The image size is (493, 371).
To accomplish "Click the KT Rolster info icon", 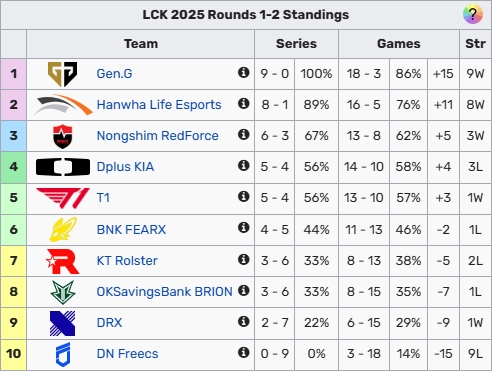I will tap(244, 259).
